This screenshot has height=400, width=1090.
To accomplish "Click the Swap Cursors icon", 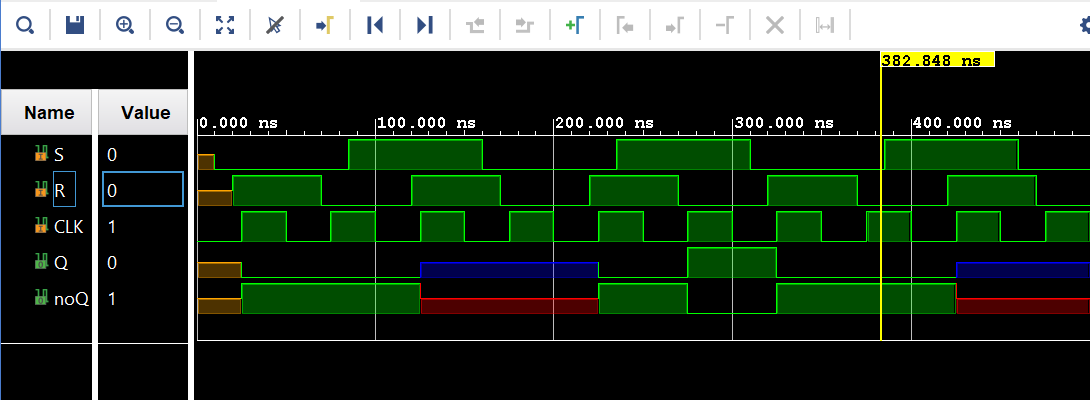I will [x=824, y=26].
